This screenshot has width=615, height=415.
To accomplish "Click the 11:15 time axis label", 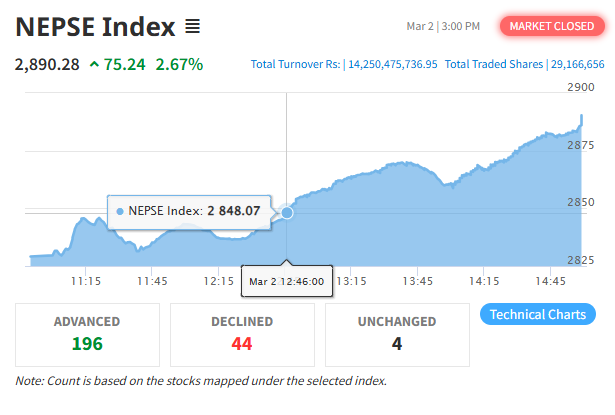I will pos(86,281).
